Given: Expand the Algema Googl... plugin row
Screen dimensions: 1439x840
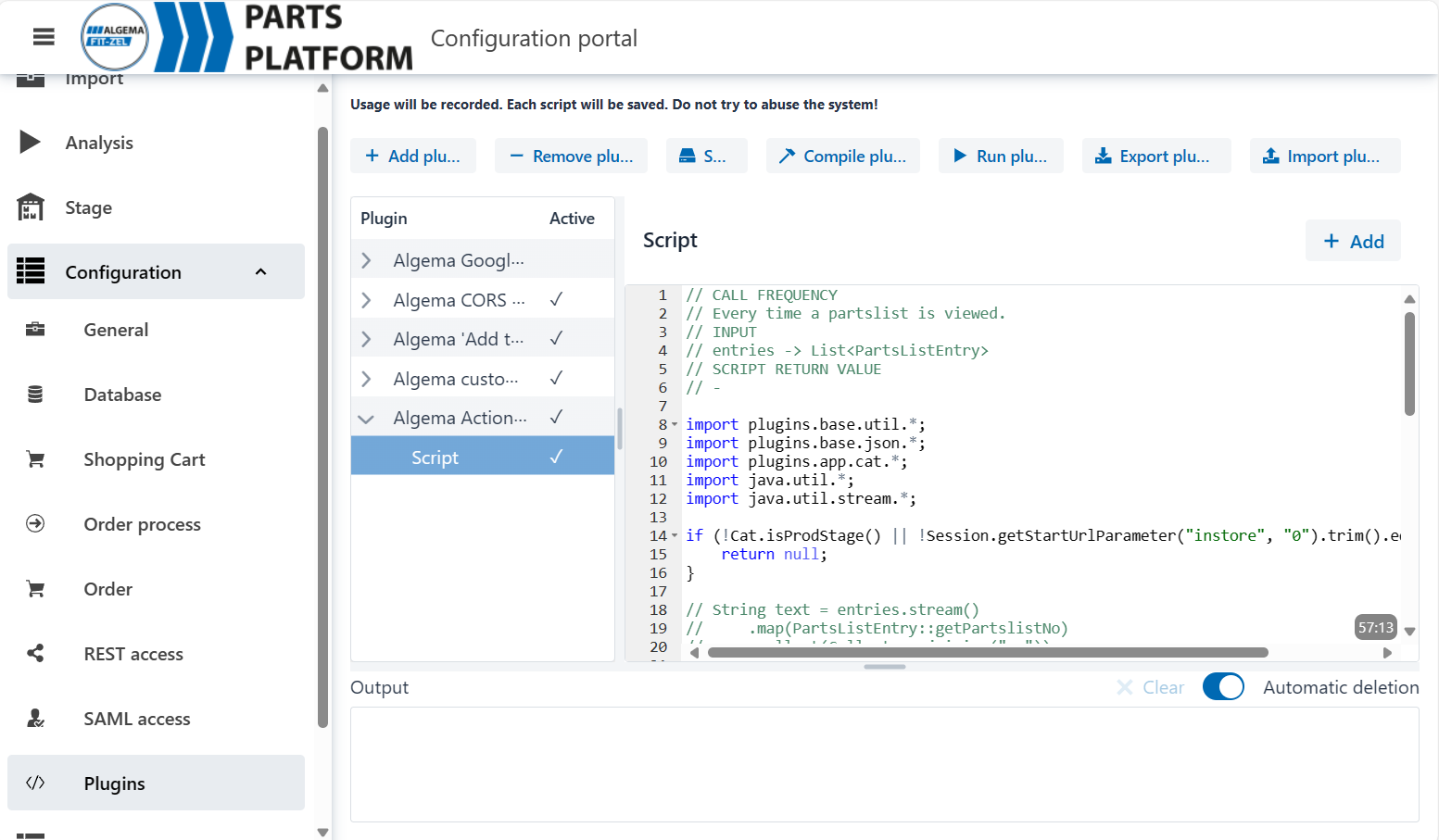Looking at the screenshot, I should point(366,260).
